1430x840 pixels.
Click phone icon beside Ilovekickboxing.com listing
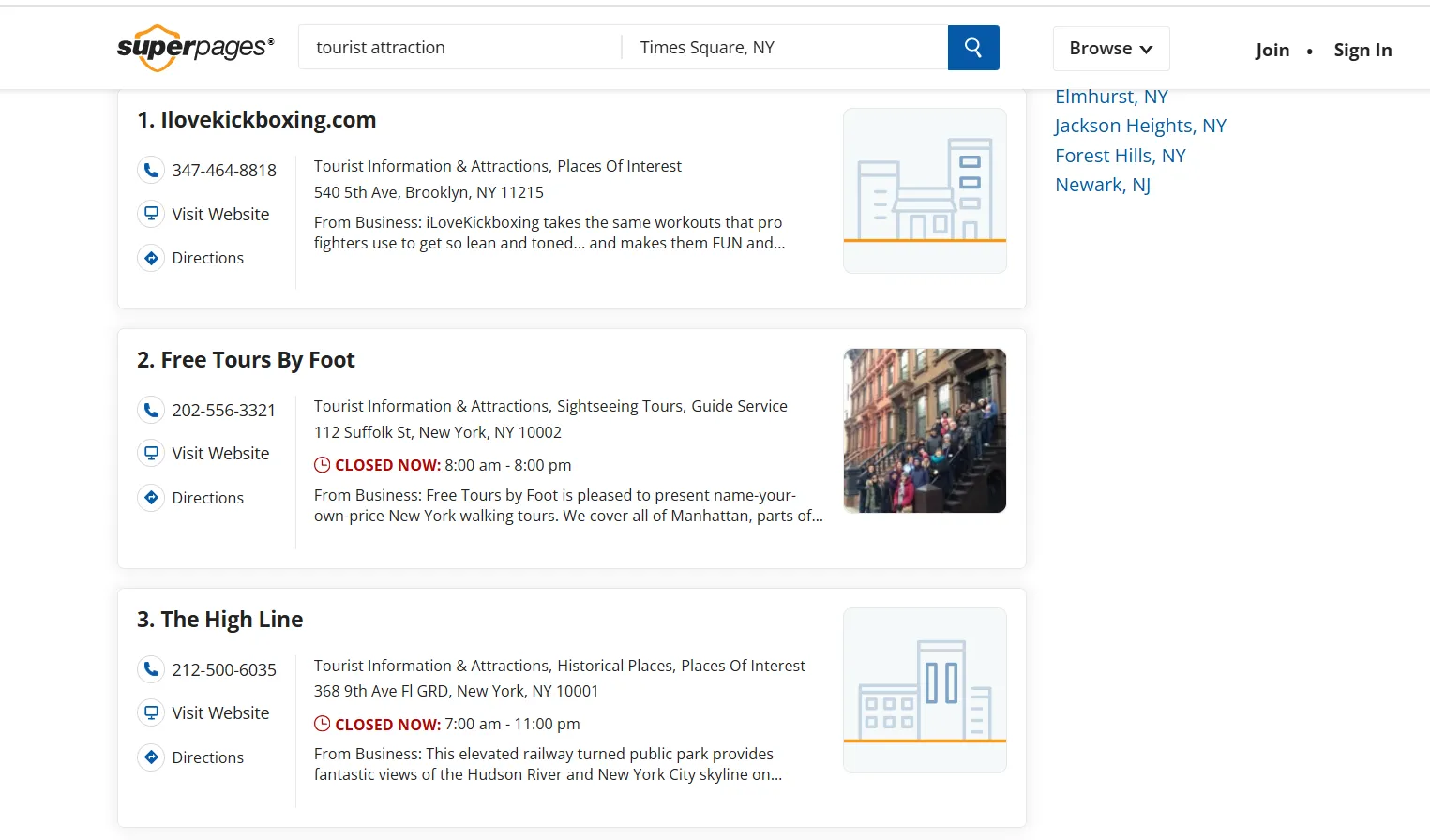tap(151, 170)
